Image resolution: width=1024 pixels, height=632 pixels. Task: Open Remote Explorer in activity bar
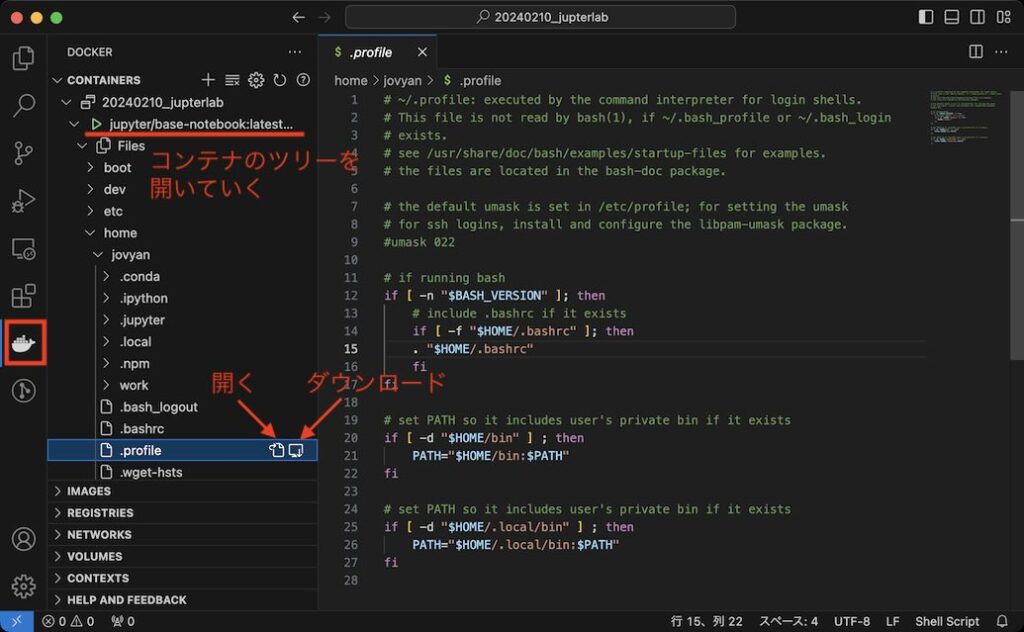click(x=23, y=249)
